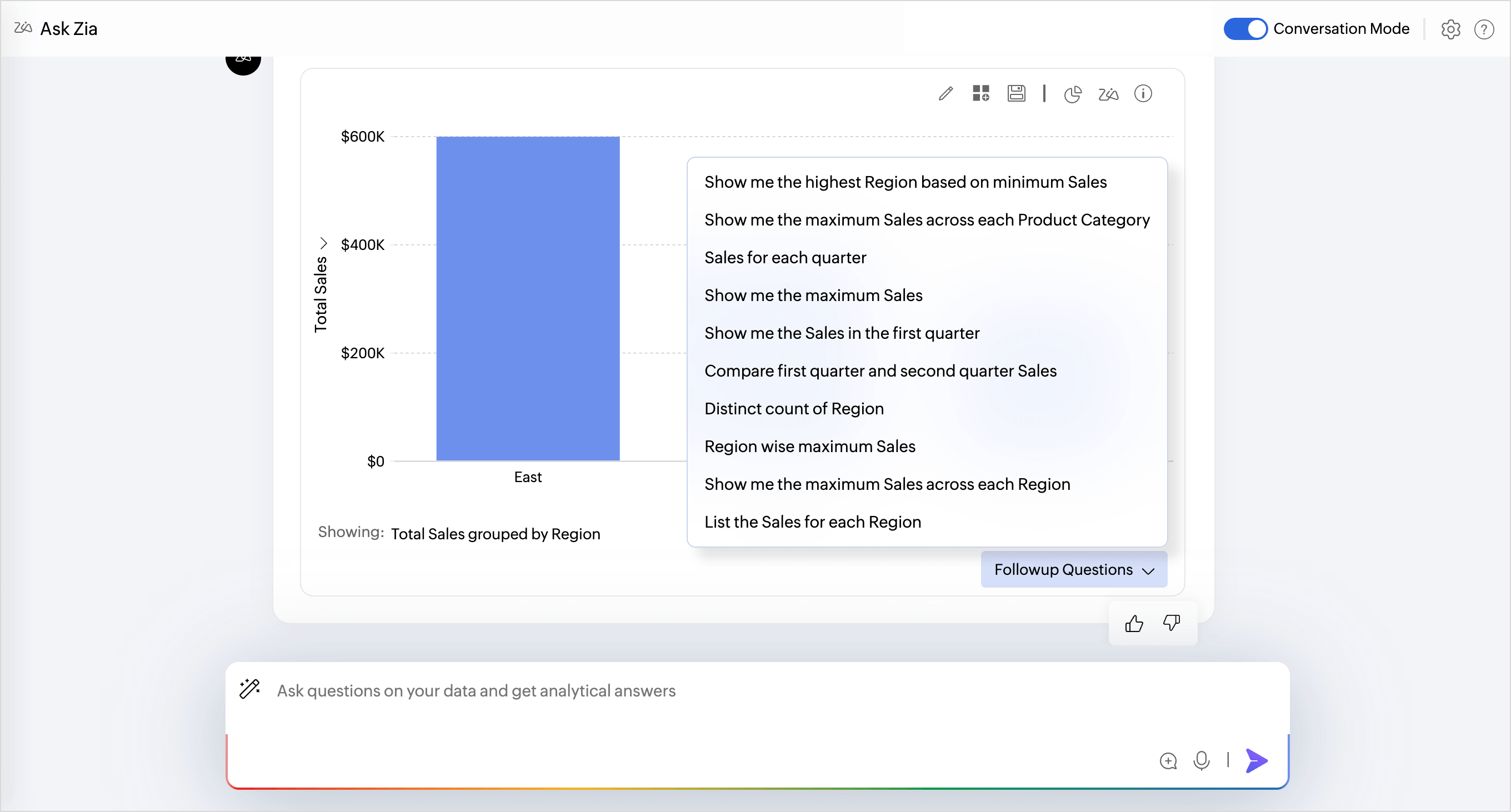The height and width of the screenshot is (812, 1511).
Task: Expand the chevron beside Total Sales axis
Action: (x=323, y=243)
